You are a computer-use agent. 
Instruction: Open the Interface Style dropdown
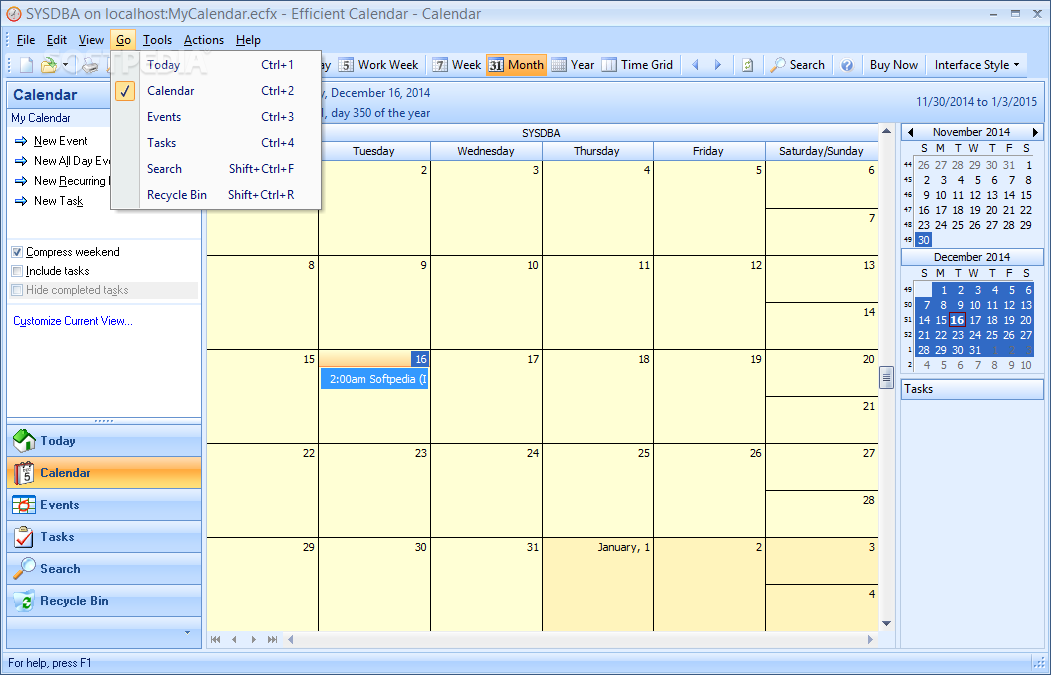click(x=977, y=65)
